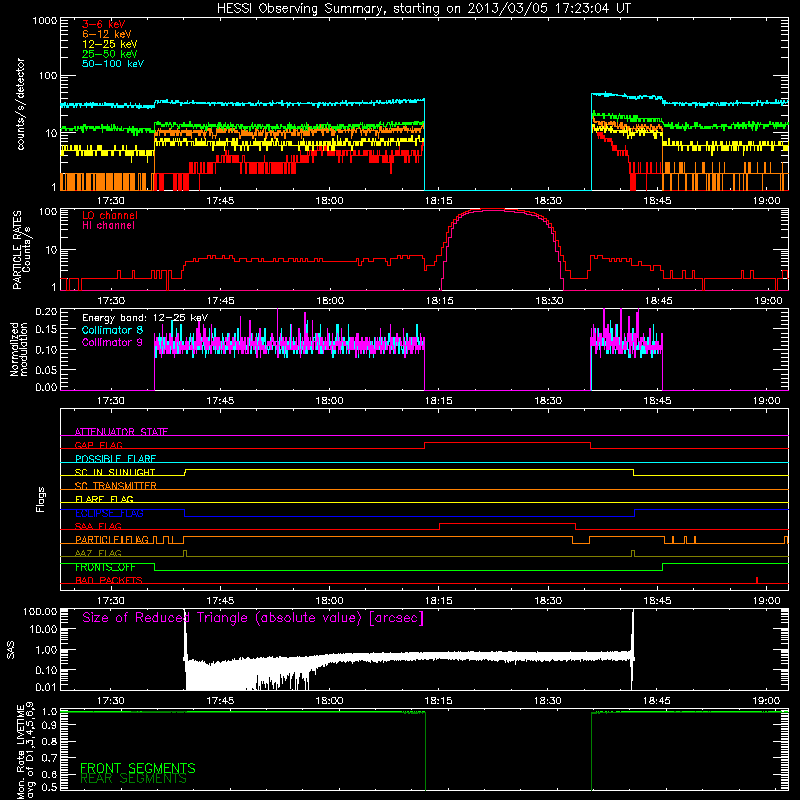Click the SC_TRANSMITTER flag label
Image resolution: width=800 pixels, height=800 pixels.
(116, 486)
